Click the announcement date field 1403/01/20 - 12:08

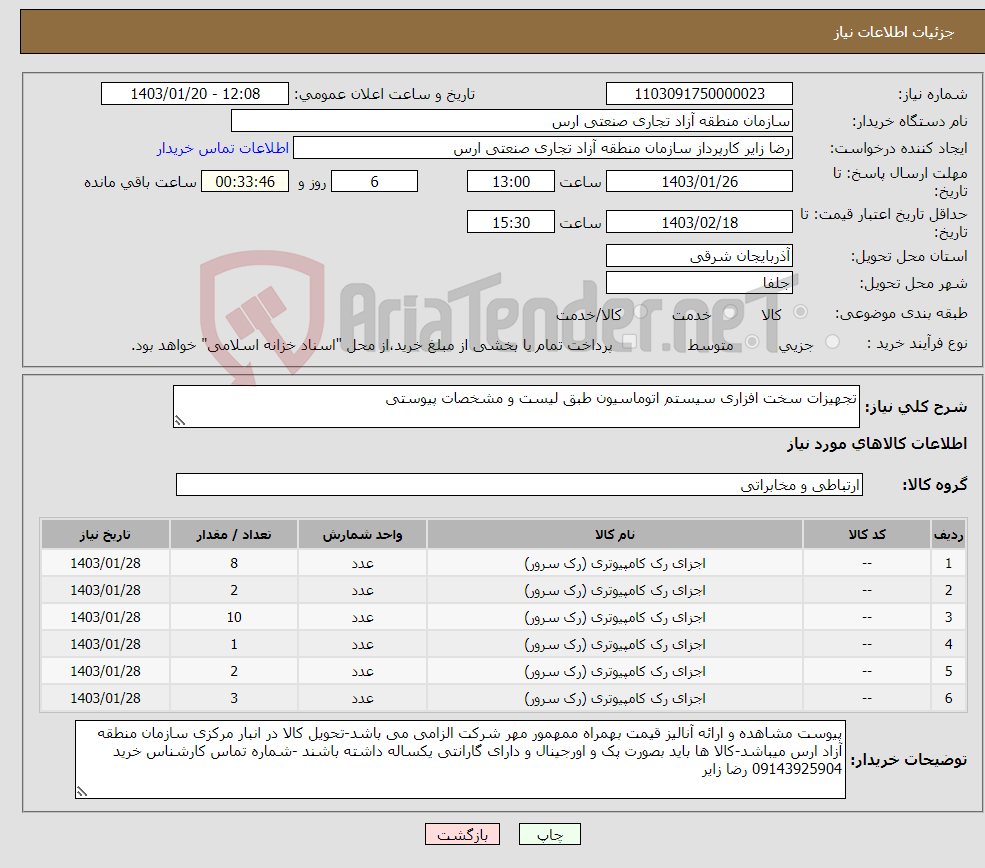pyautogui.click(x=195, y=94)
